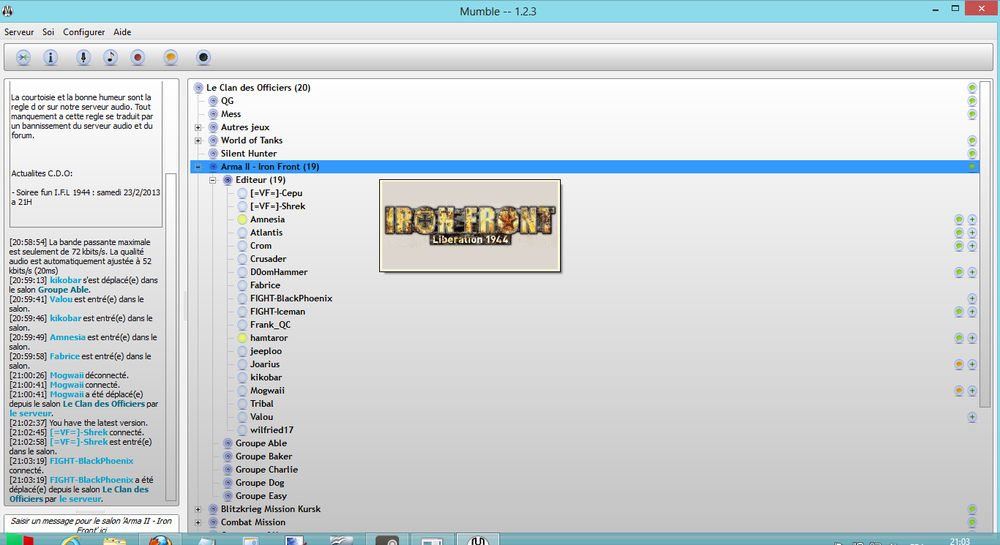1000x545 pixels.
Task: Open the Mess channel comment icon
Action: (972, 114)
